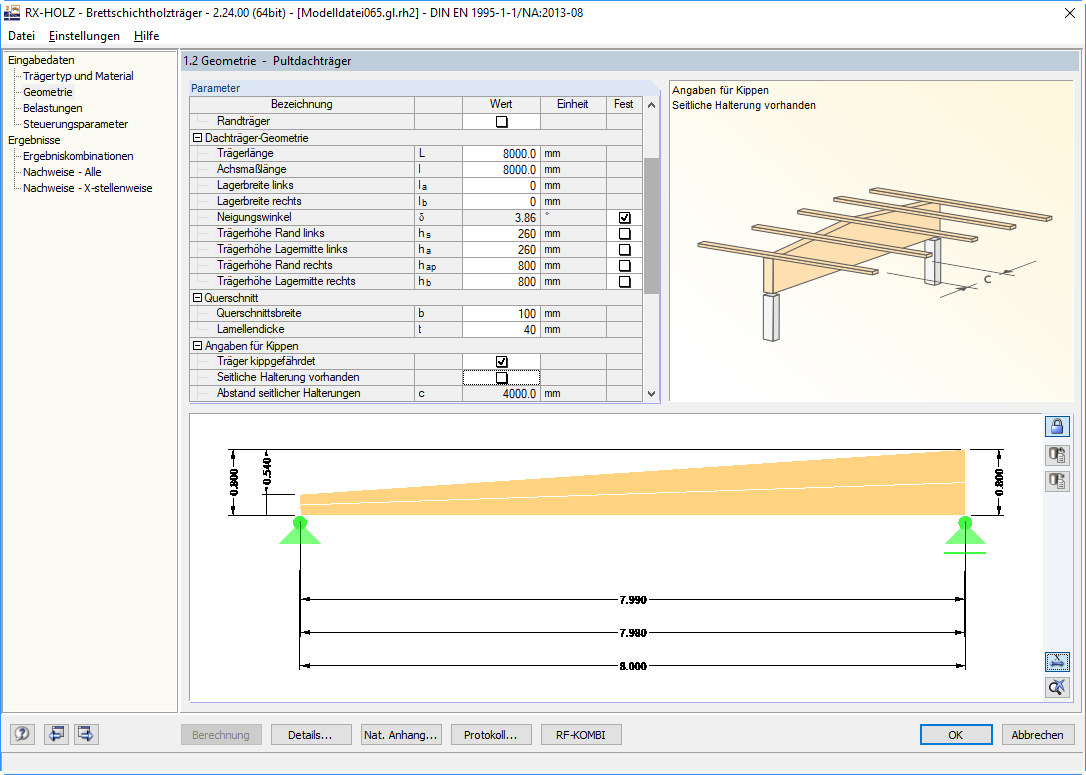This screenshot has height=775, width=1086.
Task: Click the upper database-document icon with curved arrow
Action: click(x=1057, y=455)
